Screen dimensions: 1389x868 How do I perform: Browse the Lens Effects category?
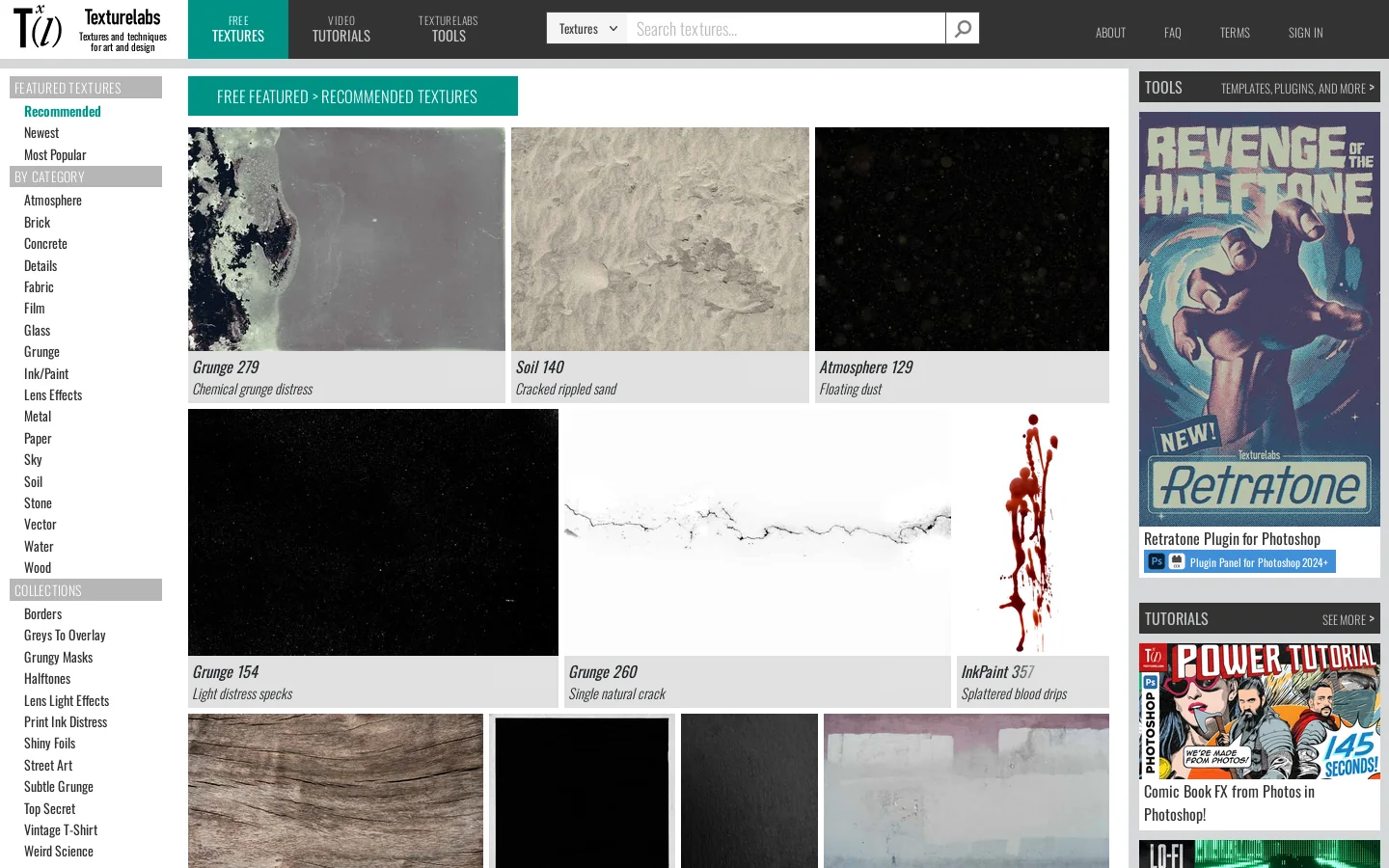pos(53,395)
